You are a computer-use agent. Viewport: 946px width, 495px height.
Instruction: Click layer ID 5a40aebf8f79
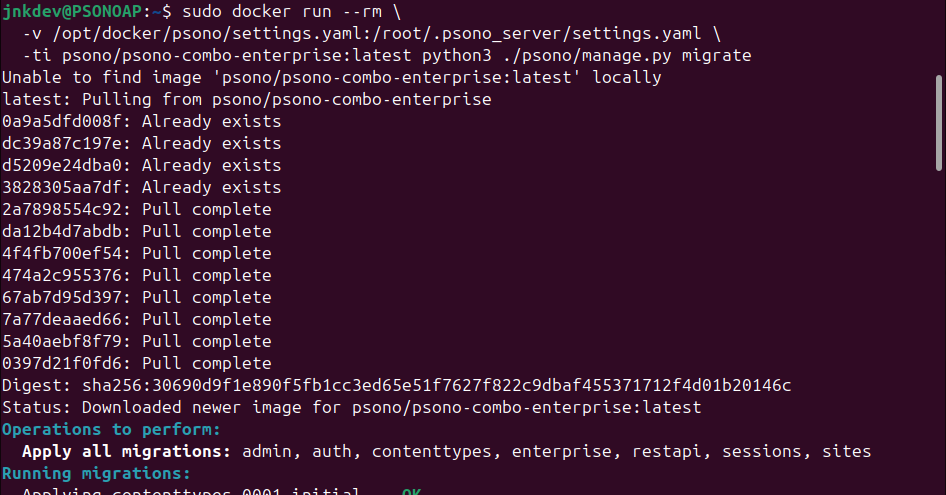pos(66,341)
